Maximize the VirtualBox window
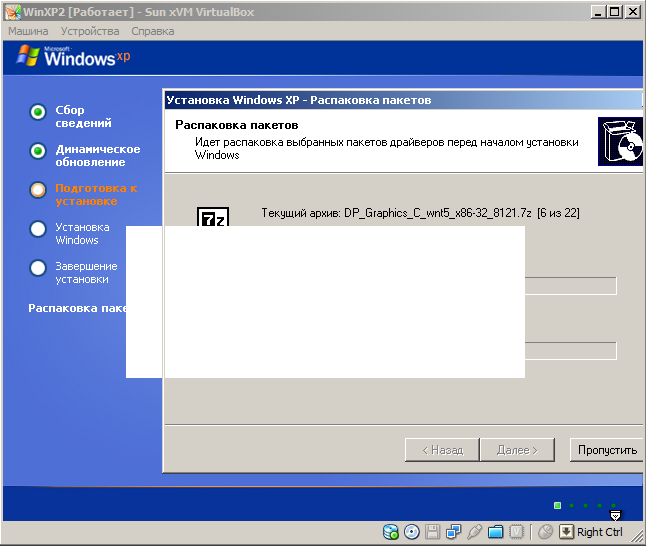The height and width of the screenshot is (546, 646). point(615,12)
